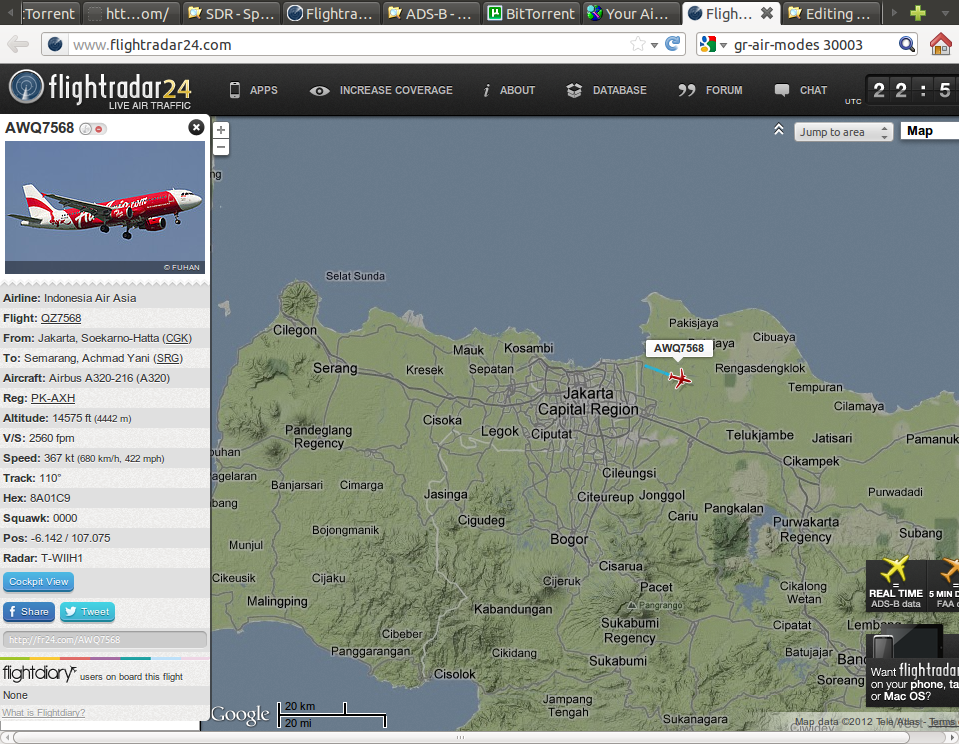
Task: Click the search magnifier icon
Action: coord(907,44)
